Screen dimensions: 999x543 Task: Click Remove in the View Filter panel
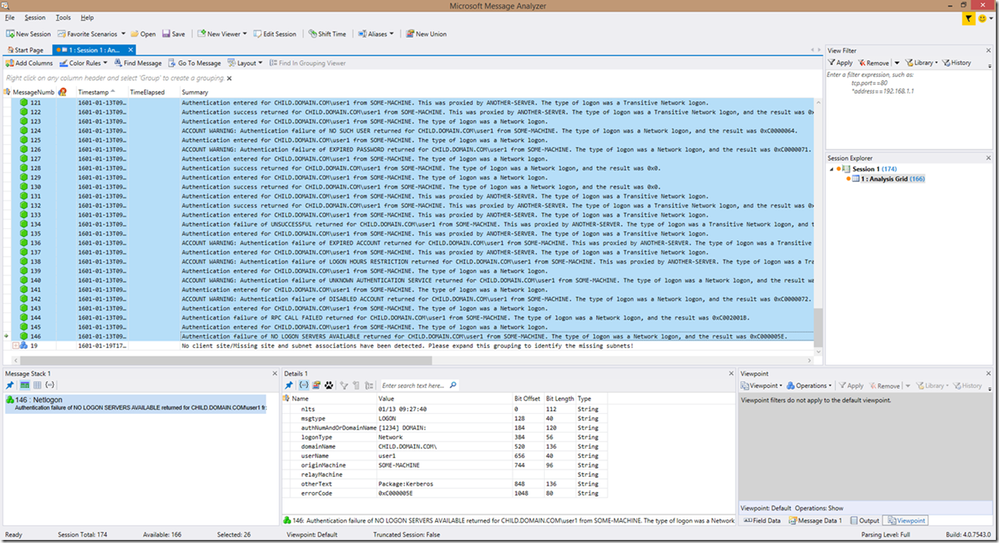pyautogui.click(x=873, y=63)
